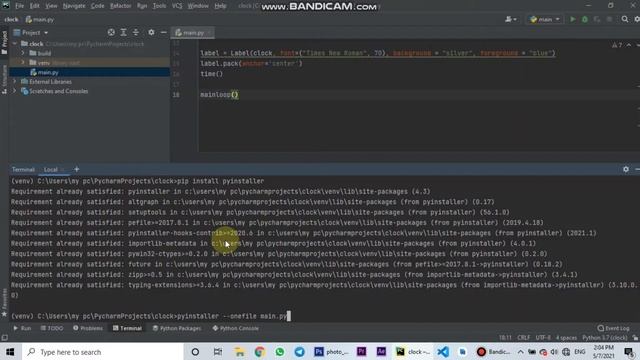
Task: Open the View menu
Action: click(x=51, y=6)
